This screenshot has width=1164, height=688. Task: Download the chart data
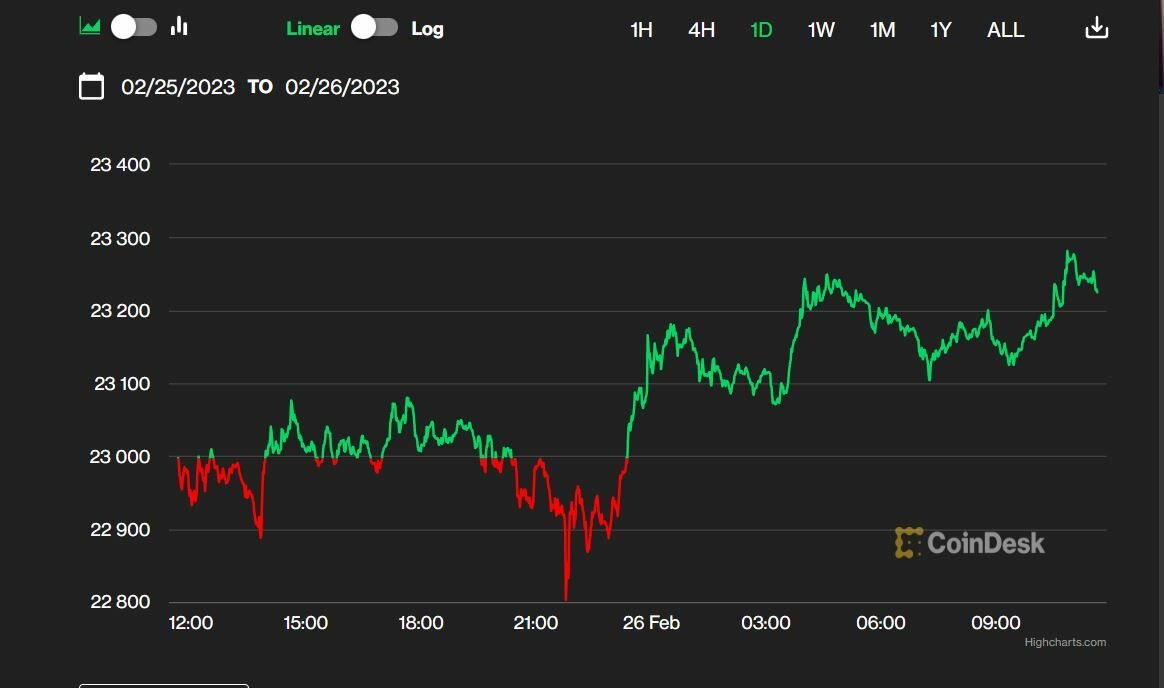tap(1096, 28)
